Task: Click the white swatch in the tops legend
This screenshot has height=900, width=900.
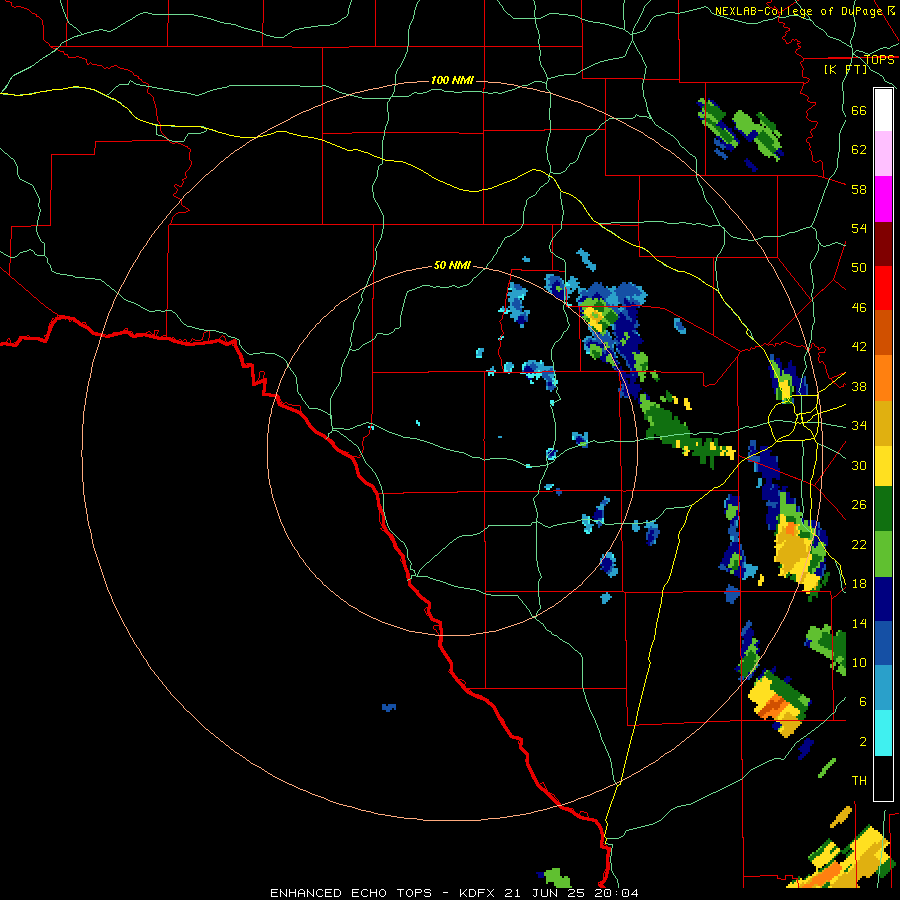Action: [x=883, y=110]
